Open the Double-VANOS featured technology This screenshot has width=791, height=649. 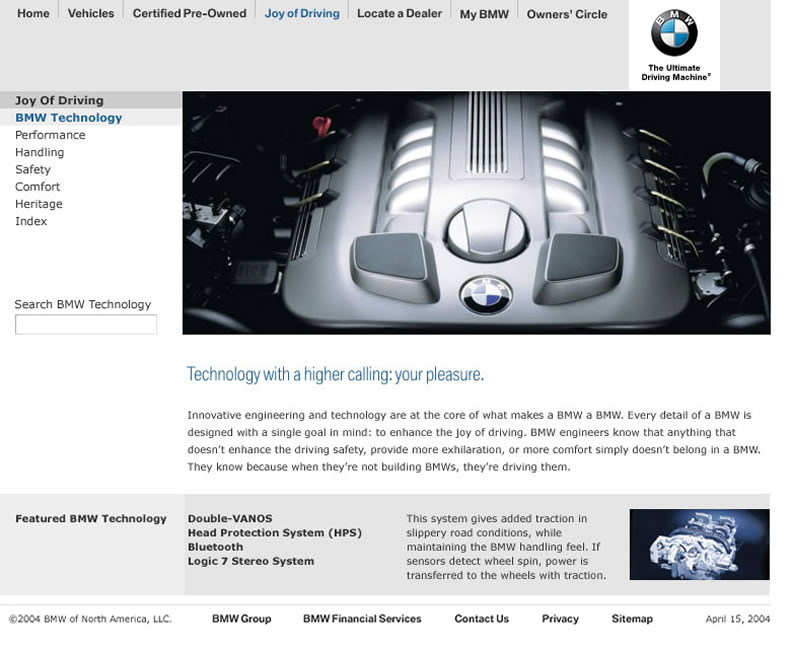pos(230,518)
